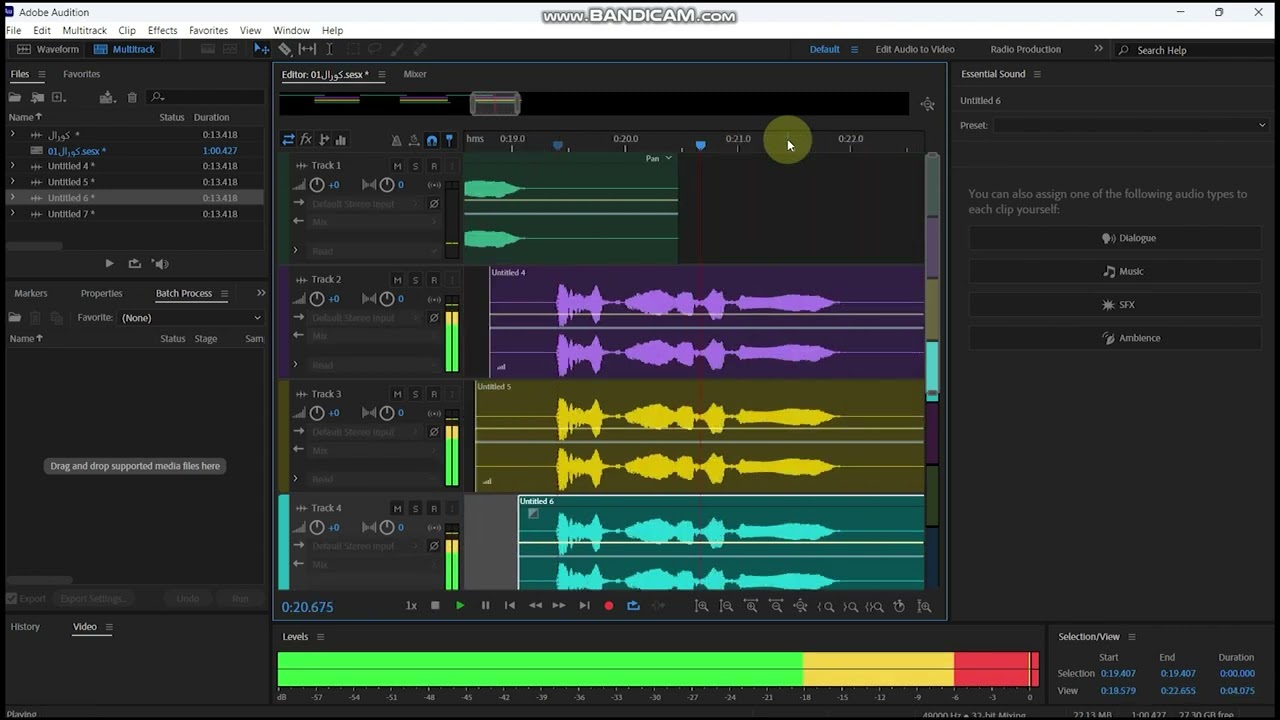This screenshot has height=720, width=1280.
Task: Open Track 1 Default Stereo Input dropdown
Action: tap(367, 204)
